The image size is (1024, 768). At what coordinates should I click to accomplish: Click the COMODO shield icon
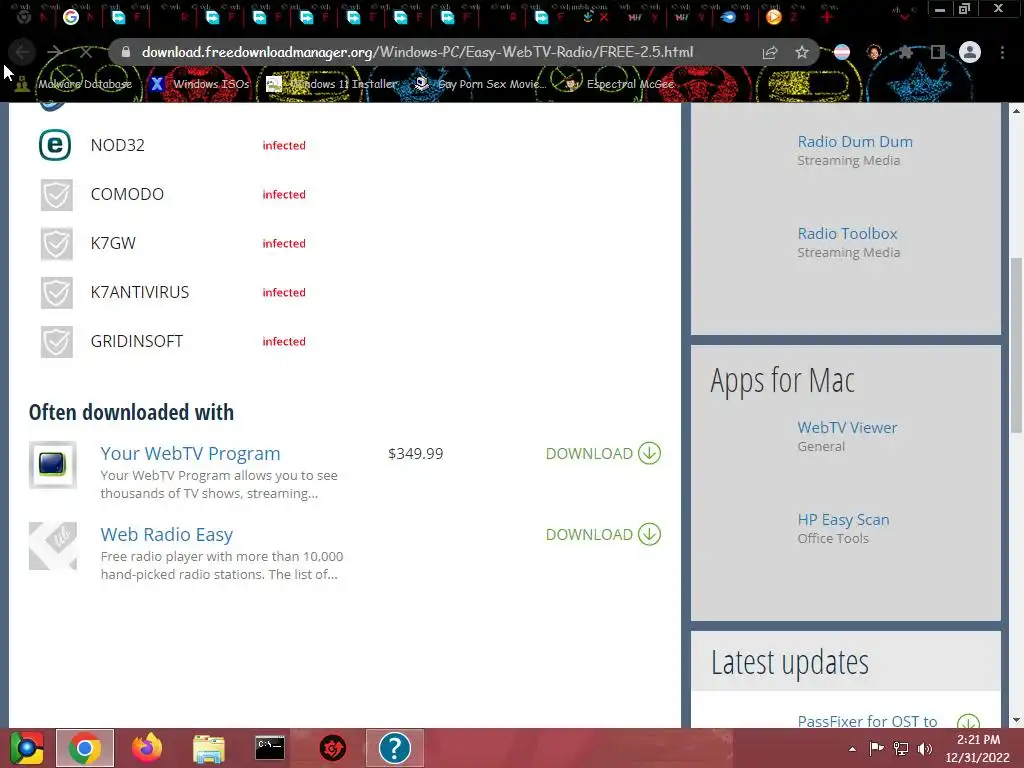(x=57, y=195)
